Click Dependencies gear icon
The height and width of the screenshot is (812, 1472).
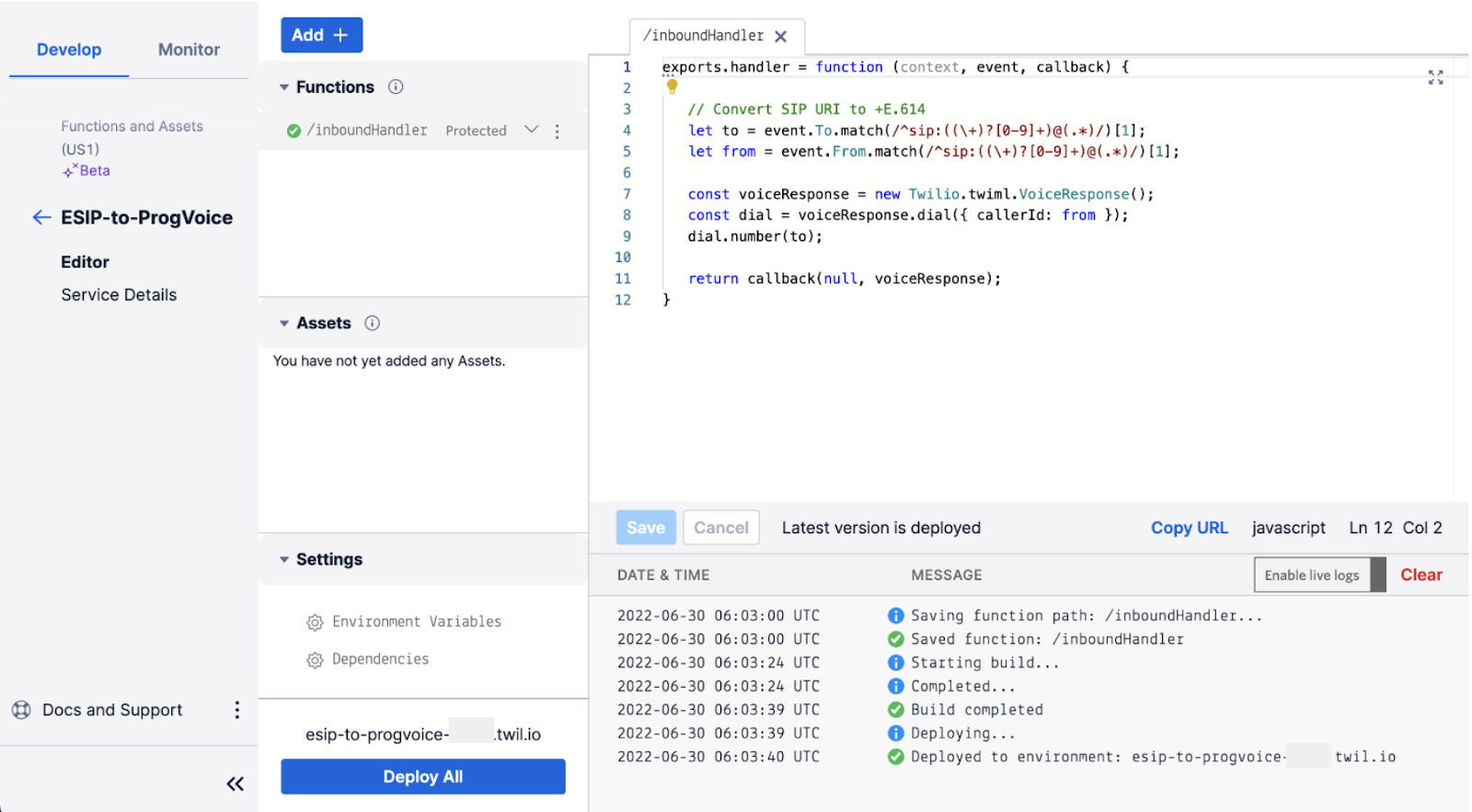coord(315,660)
